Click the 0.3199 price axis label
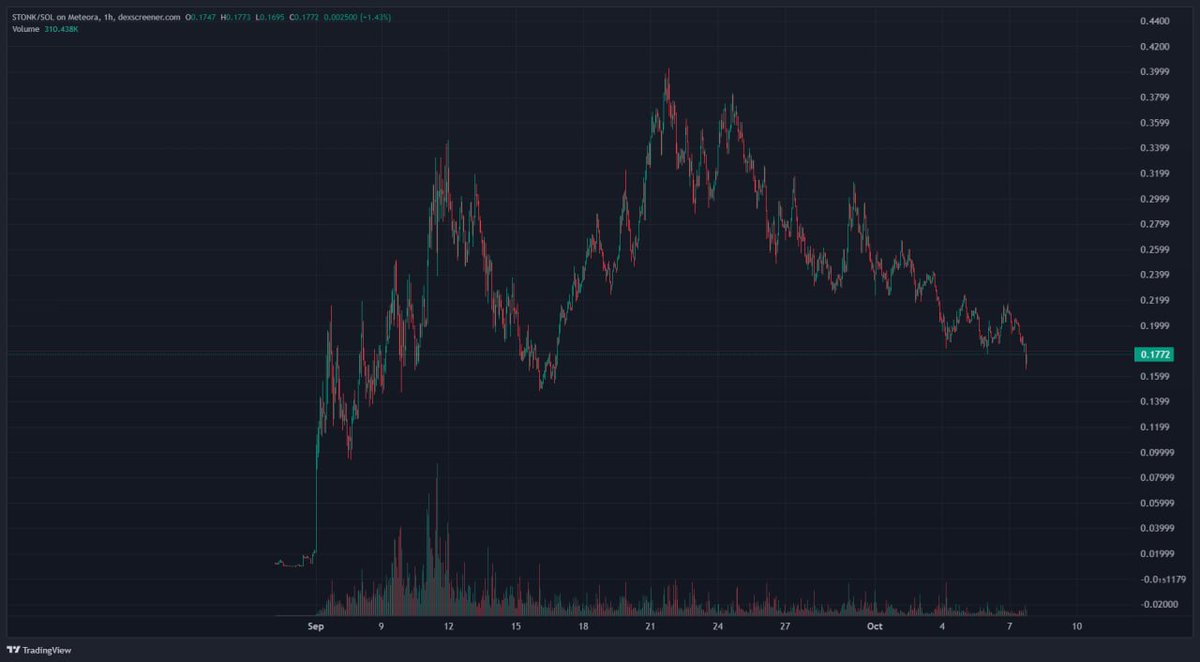The image size is (1200, 662). coord(1154,174)
